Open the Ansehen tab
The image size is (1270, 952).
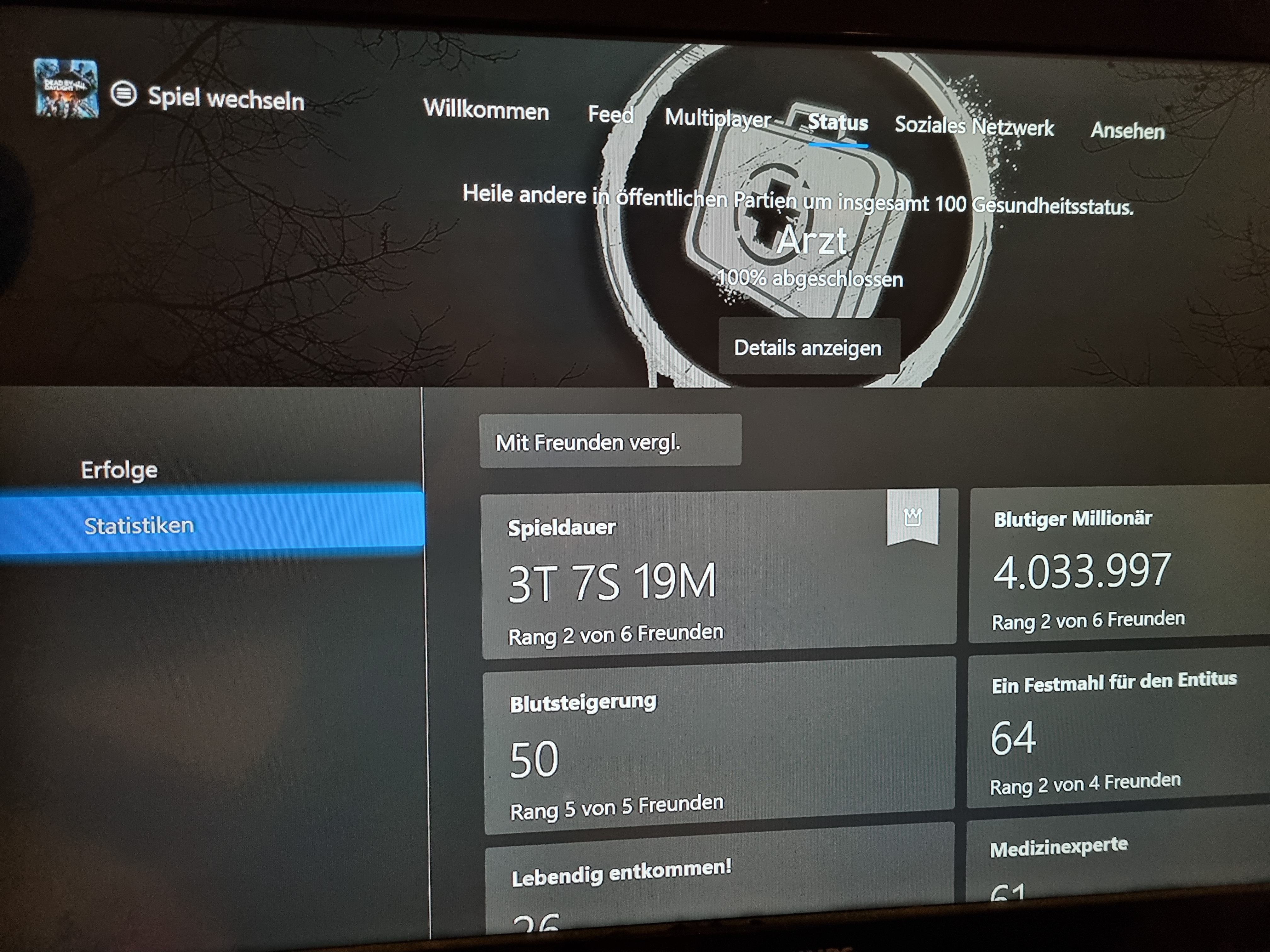click(1127, 131)
